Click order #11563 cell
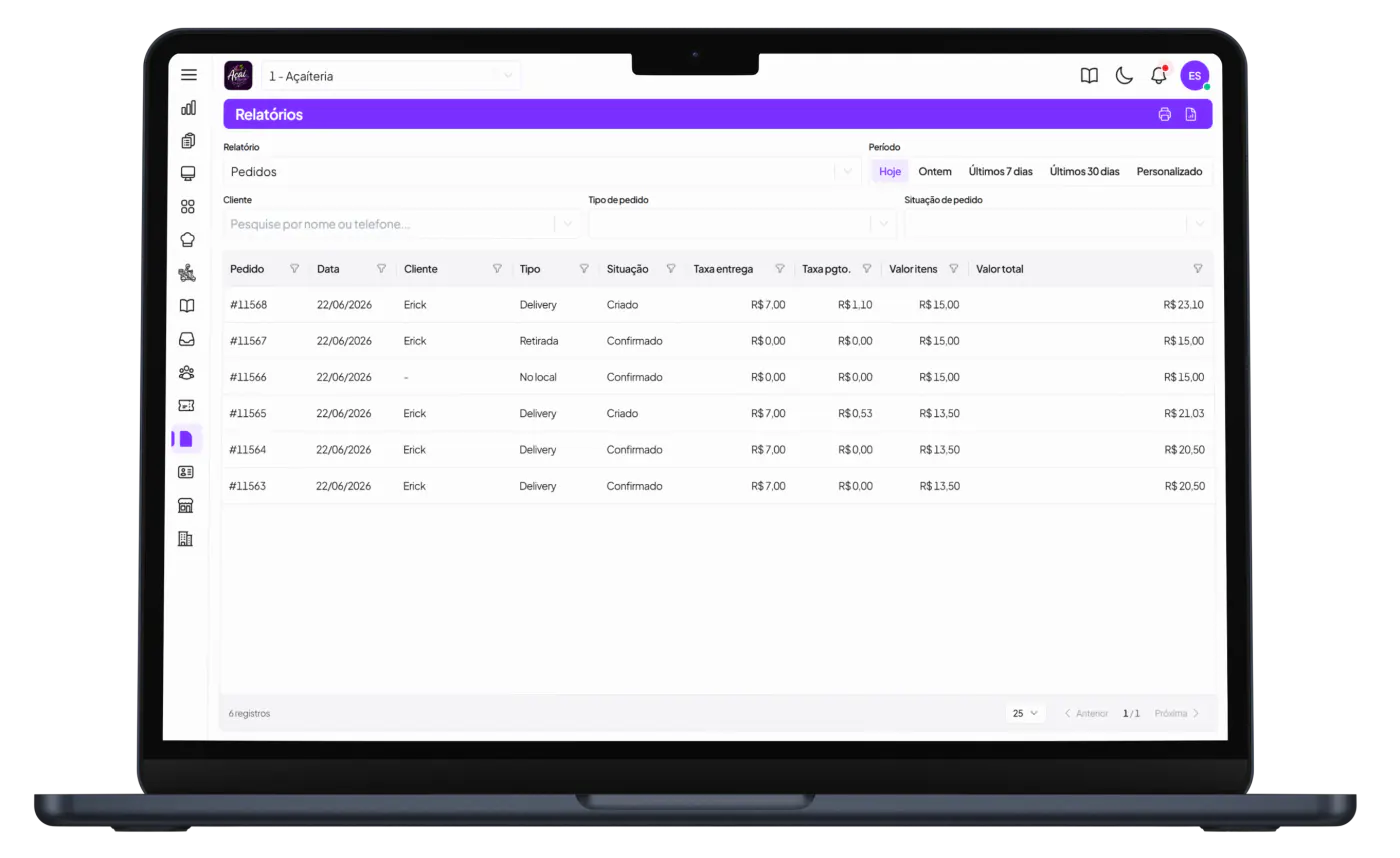1400x858 pixels. coord(247,486)
